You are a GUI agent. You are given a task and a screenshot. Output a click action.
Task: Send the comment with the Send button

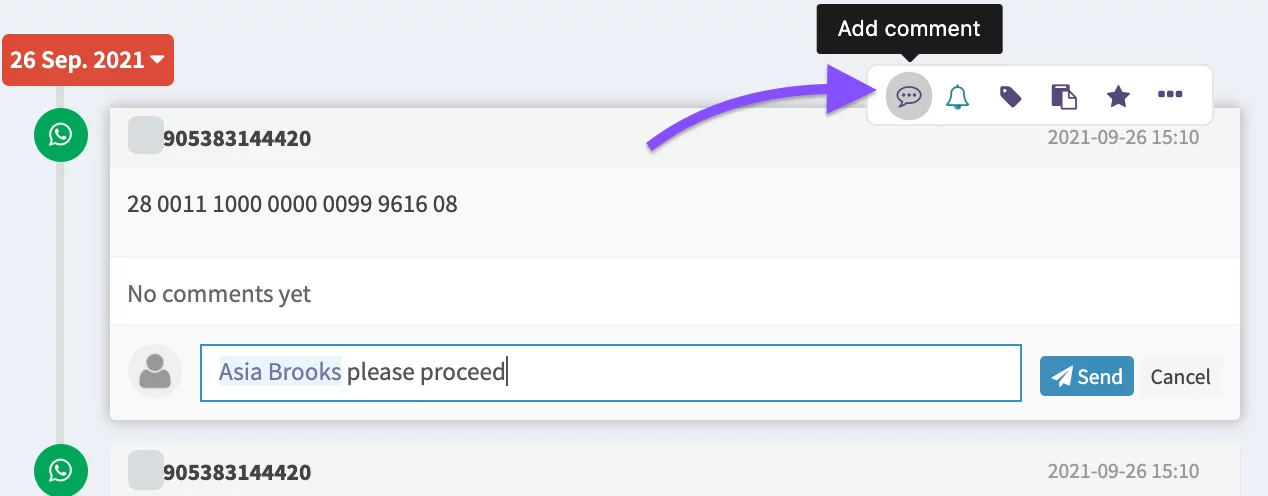point(1086,376)
